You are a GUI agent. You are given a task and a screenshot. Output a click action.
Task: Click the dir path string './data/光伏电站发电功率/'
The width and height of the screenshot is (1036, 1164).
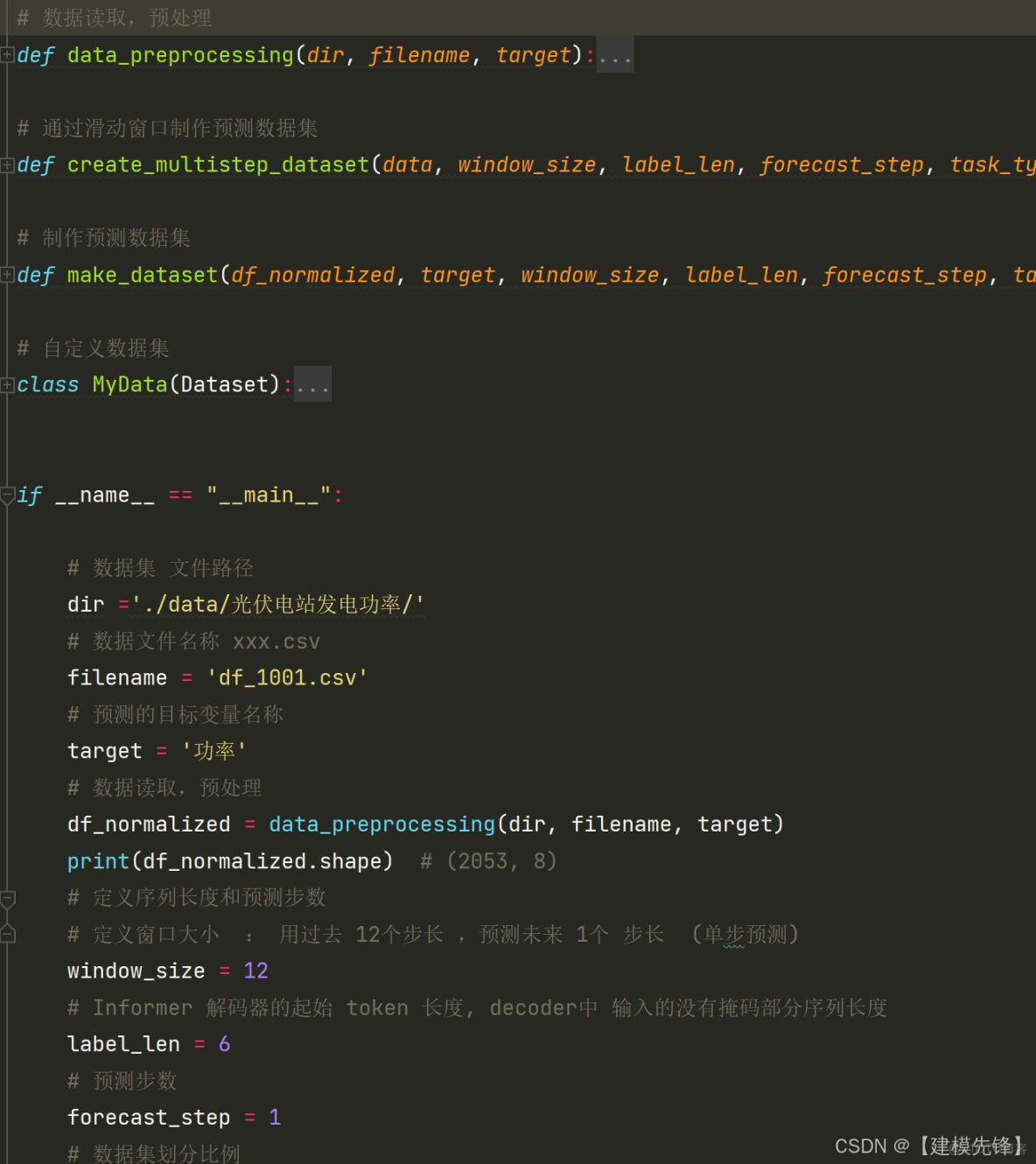click(x=277, y=604)
